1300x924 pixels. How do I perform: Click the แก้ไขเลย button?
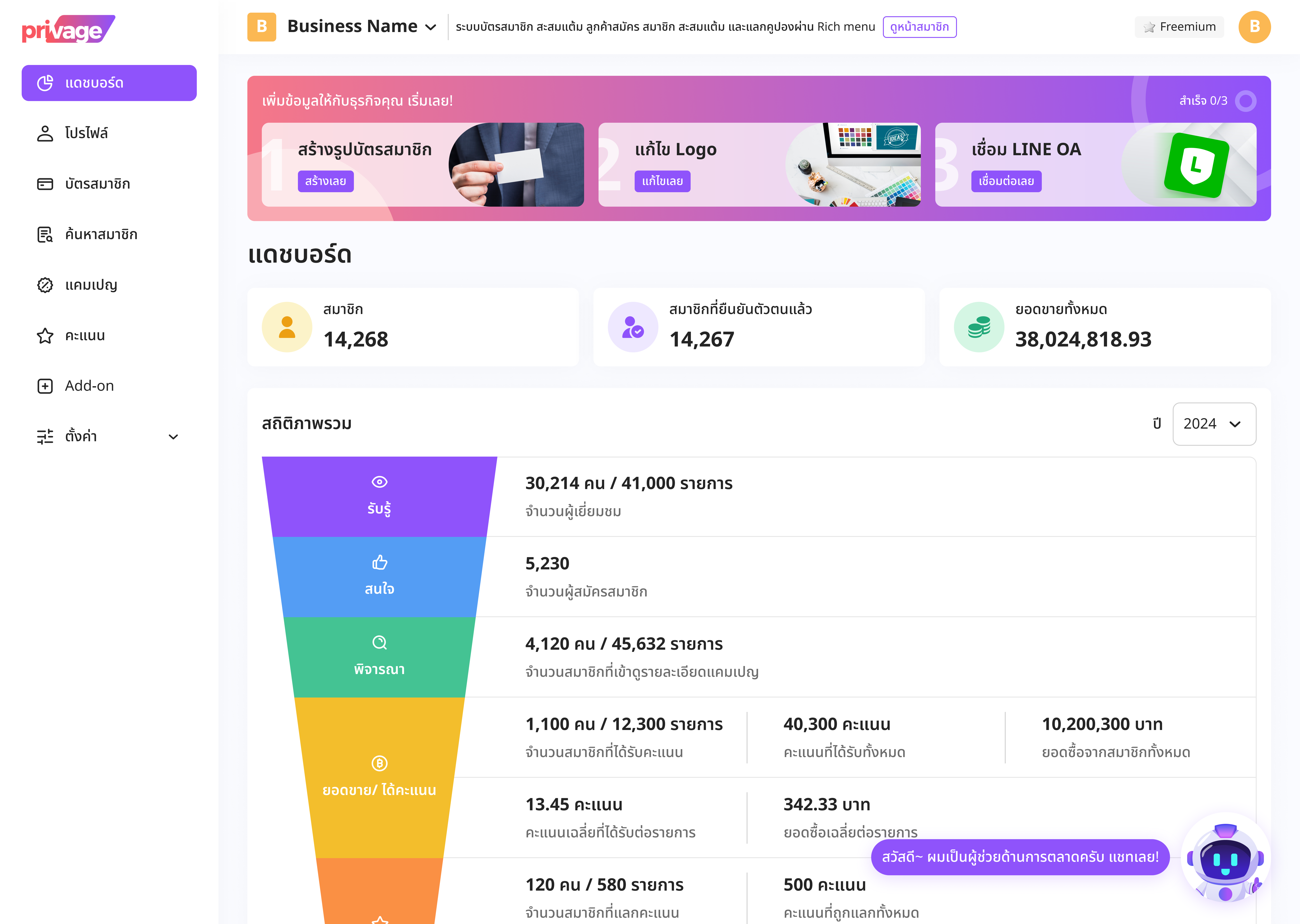(662, 182)
